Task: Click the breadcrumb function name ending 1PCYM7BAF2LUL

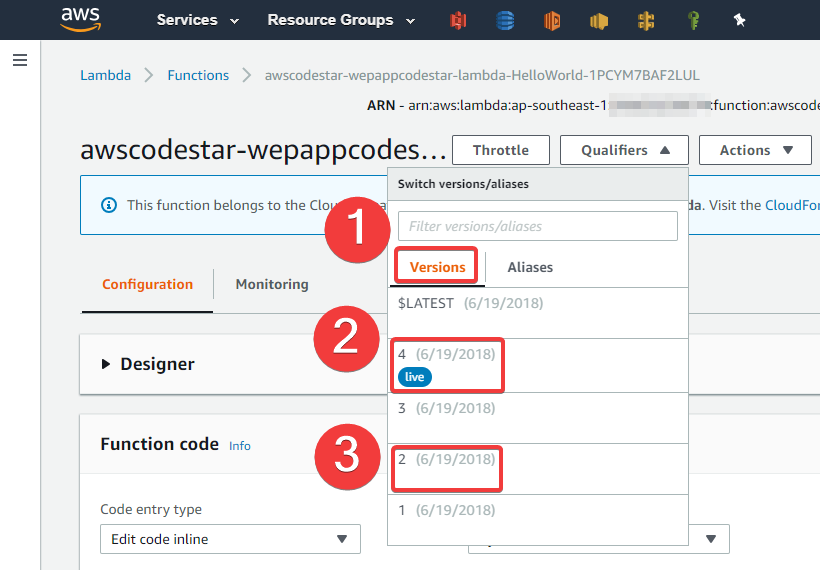Action: (x=482, y=75)
